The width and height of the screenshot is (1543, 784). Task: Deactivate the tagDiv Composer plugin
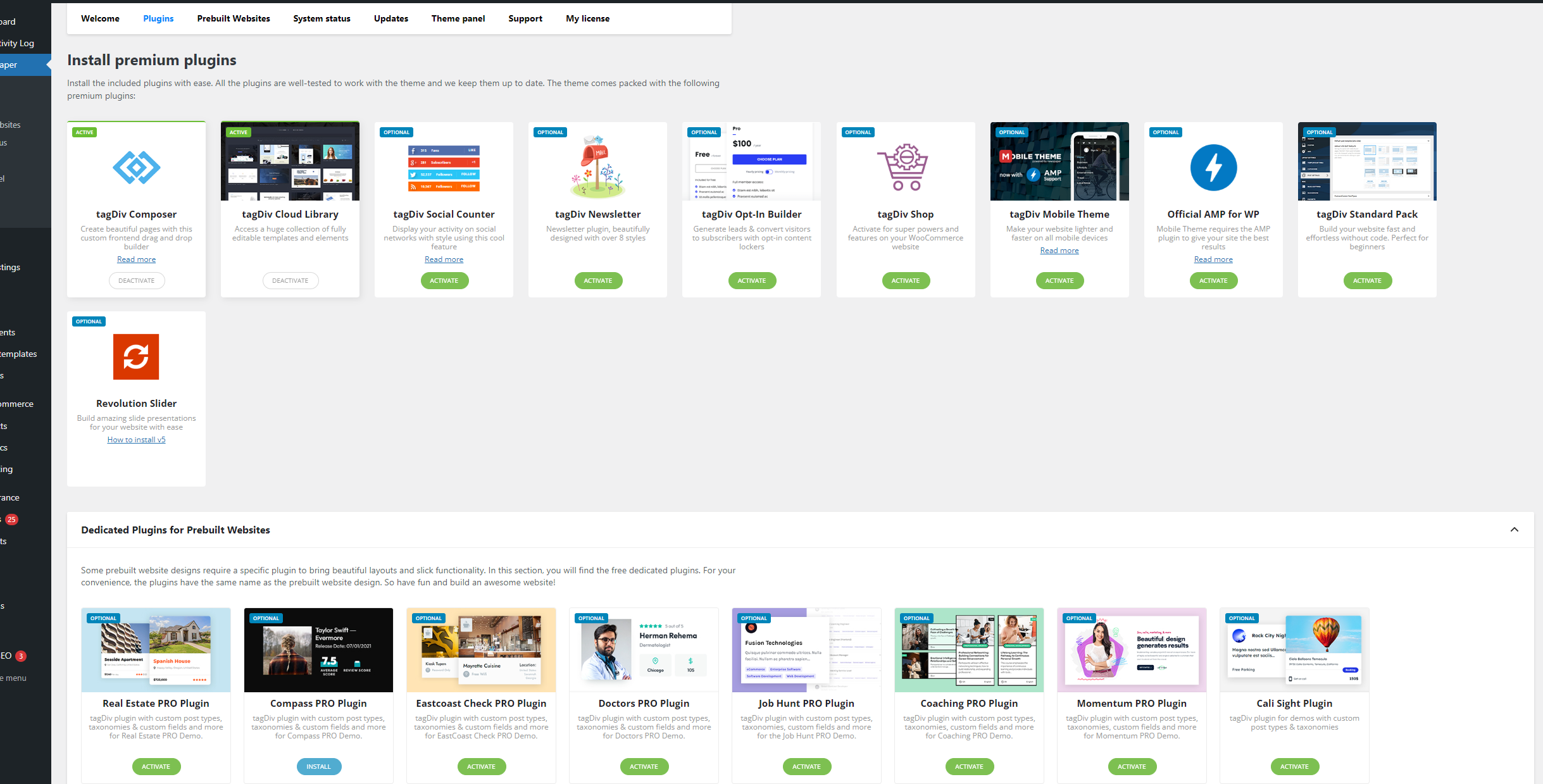click(136, 281)
